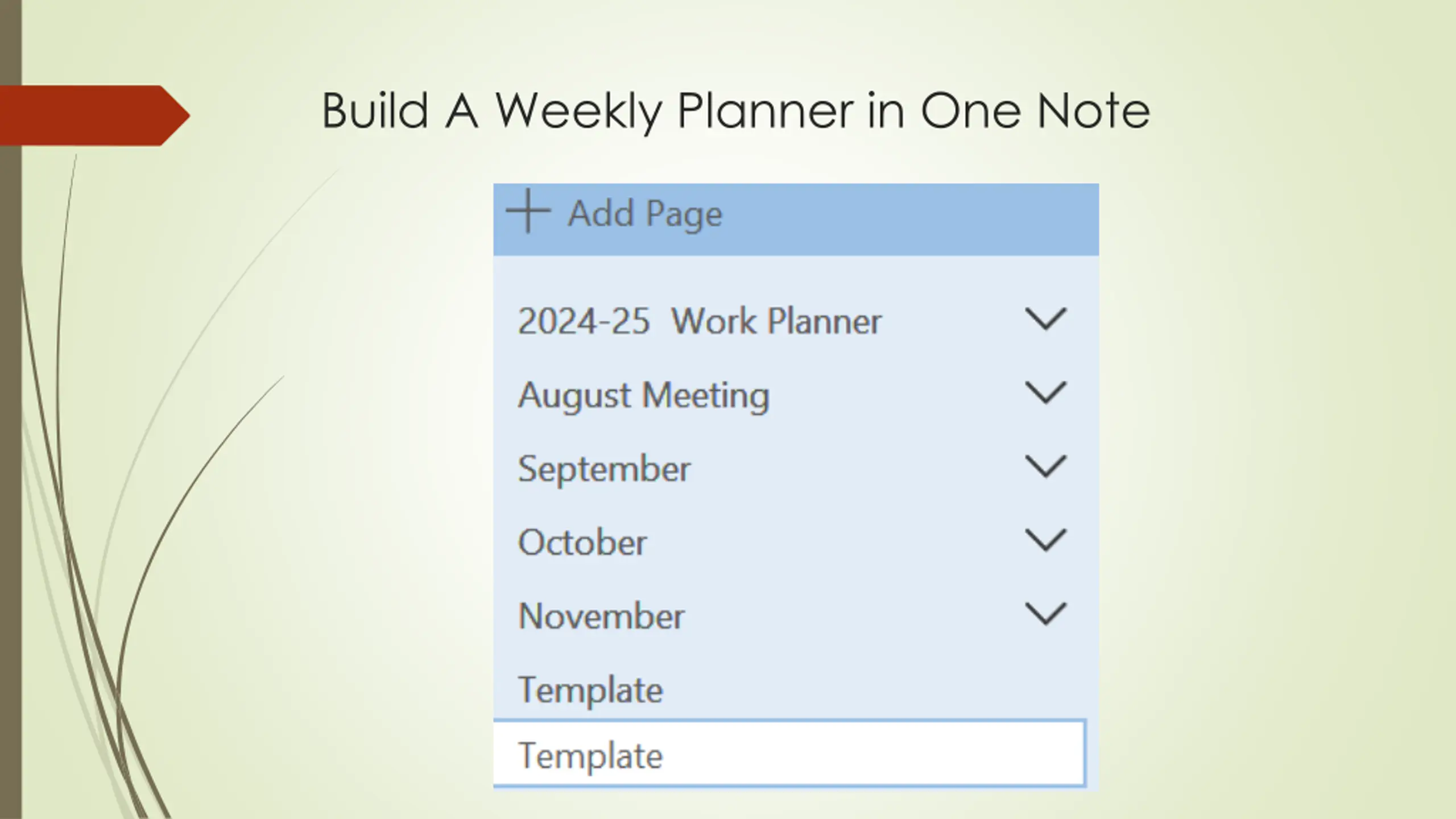
Task: Click the plus icon beside Add Page
Action: (528, 212)
